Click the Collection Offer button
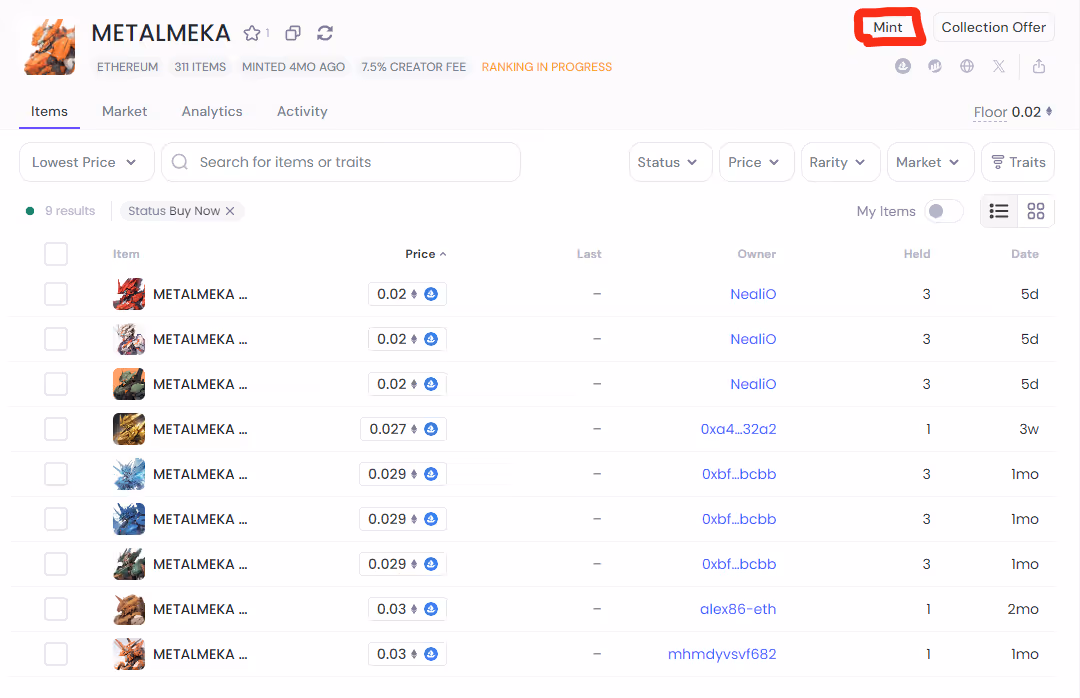Viewport: 1080px width, 698px height. [x=993, y=27]
